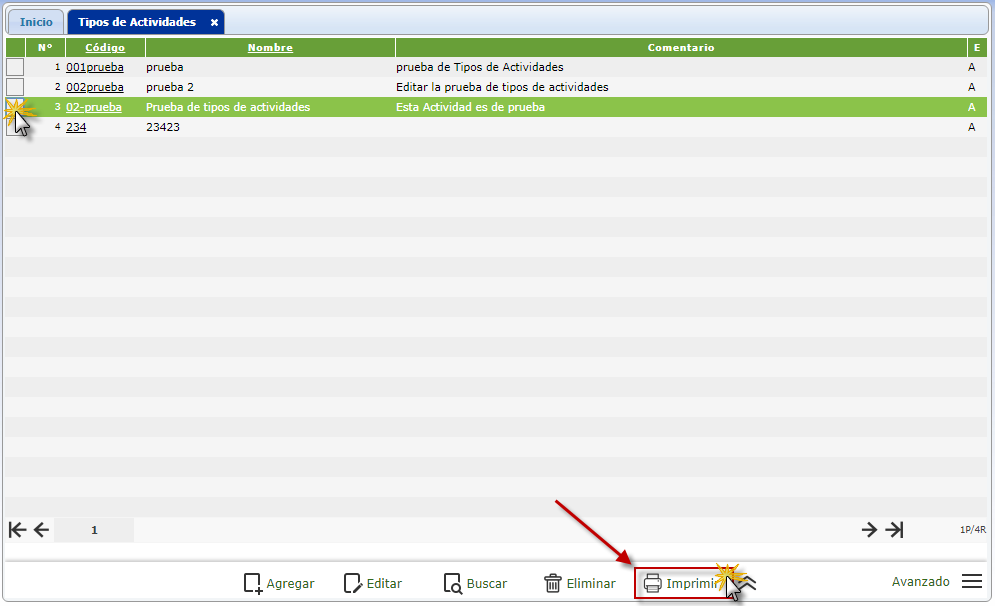Check the box for row 001prueba

15,67
